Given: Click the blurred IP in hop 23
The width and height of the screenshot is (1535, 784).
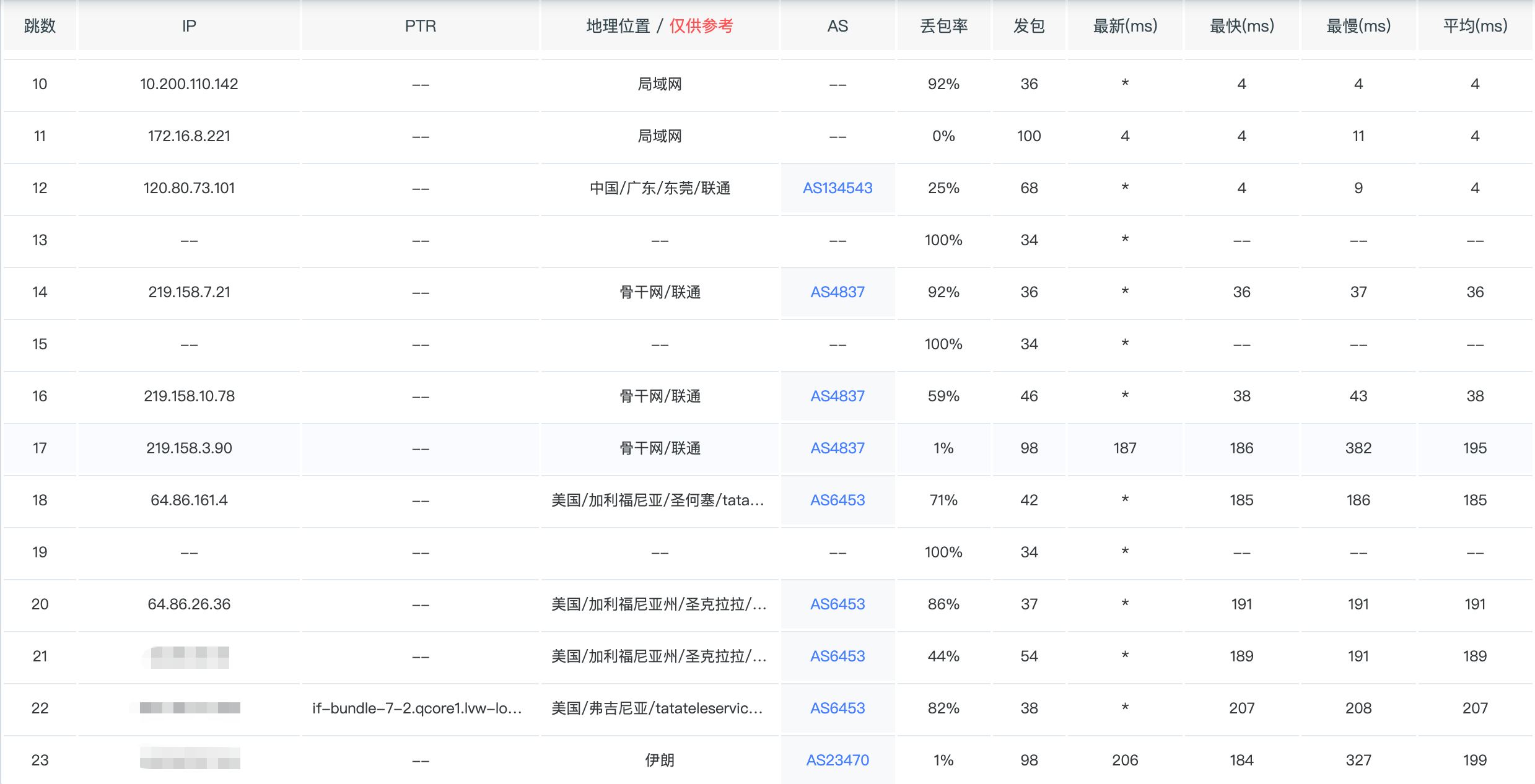Looking at the screenshot, I should pos(190,759).
